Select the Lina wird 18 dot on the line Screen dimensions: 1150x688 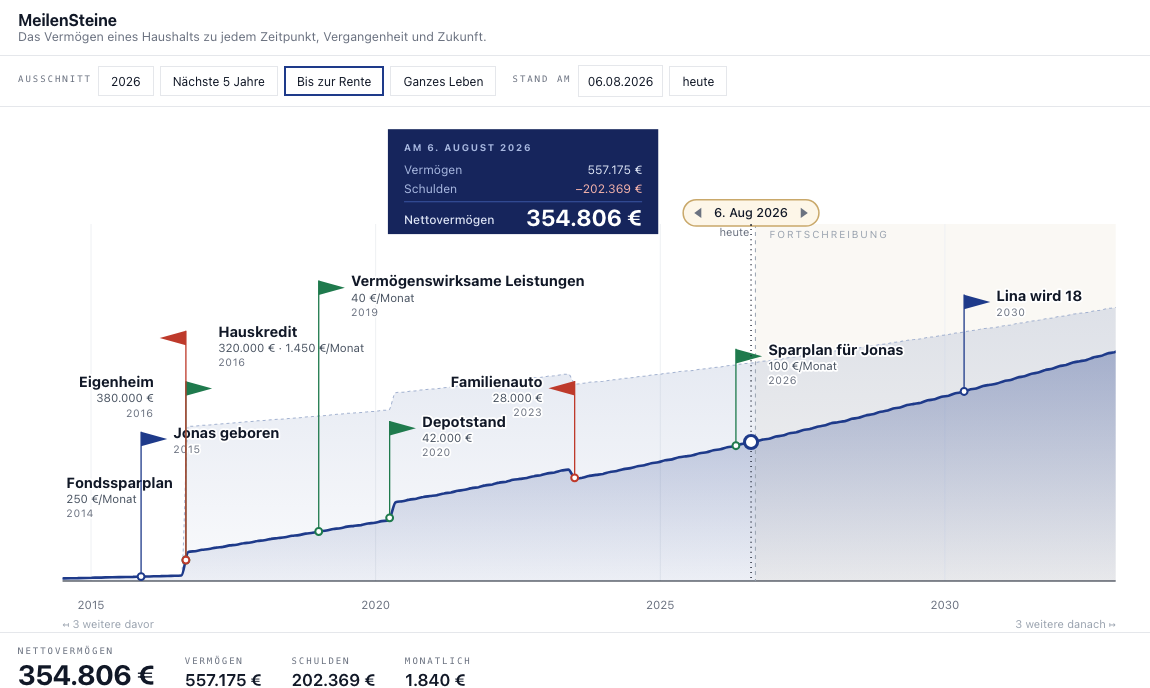[x=964, y=392]
